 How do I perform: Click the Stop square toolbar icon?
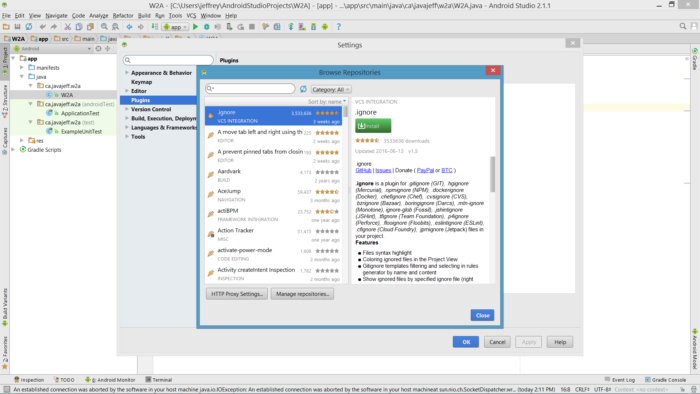(x=252, y=27)
